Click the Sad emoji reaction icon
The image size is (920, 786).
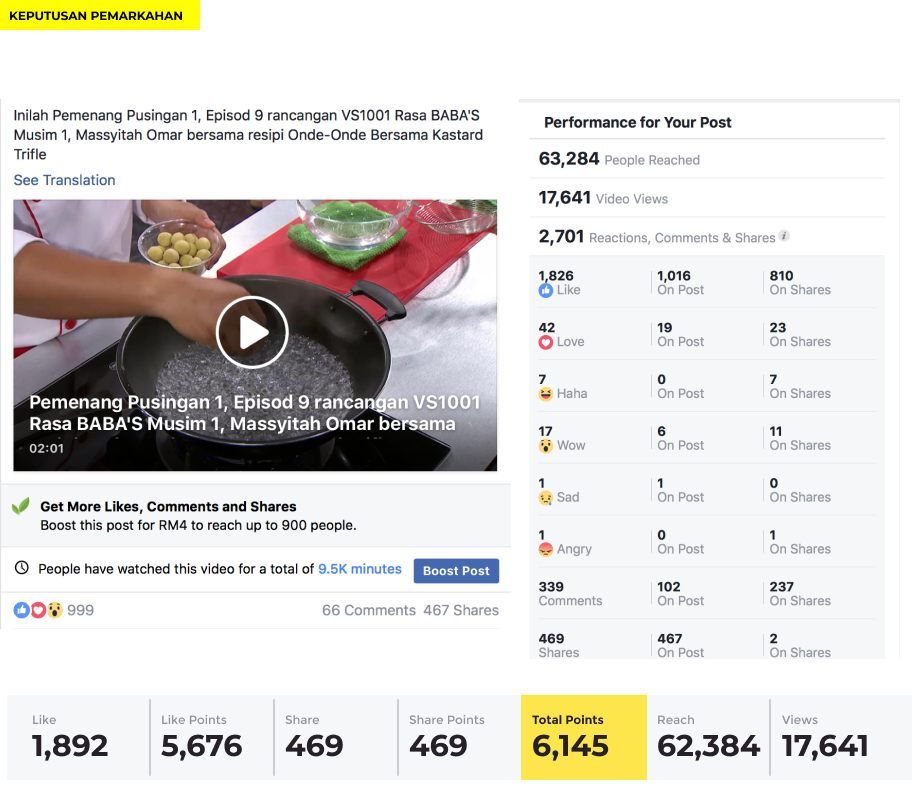(546, 498)
